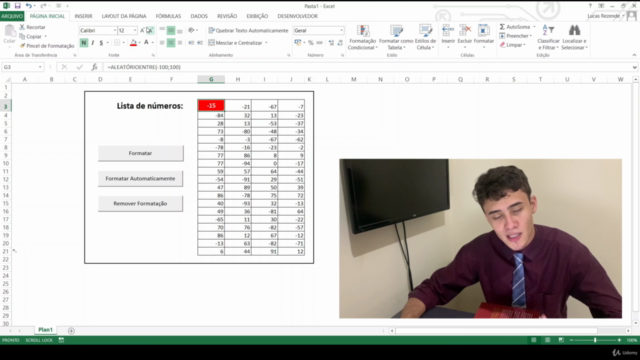Click the Formatar sheet button
The height and width of the screenshot is (360, 640).
tap(140, 153)
